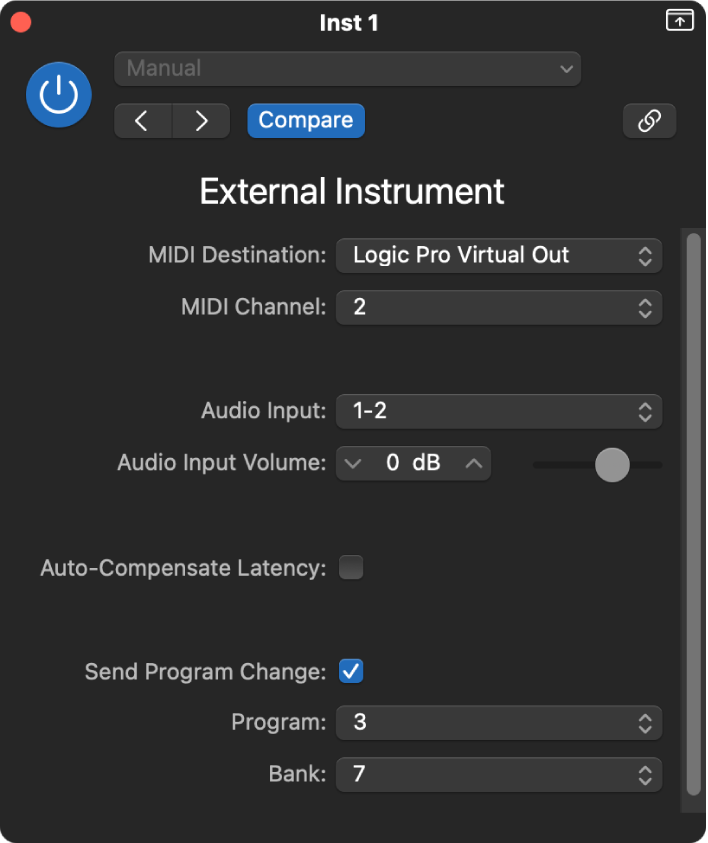Click the Audio Input Volume value field
This screenshot has height=843, width=708.
pos(413,464)
